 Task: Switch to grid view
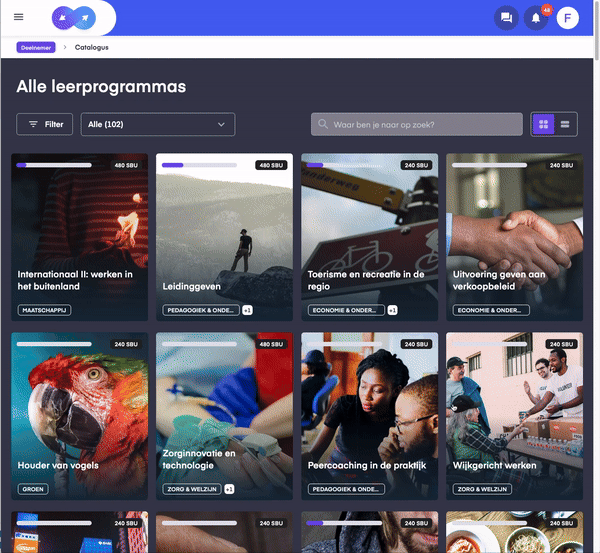pyautogui.click(x=543, y=124)
